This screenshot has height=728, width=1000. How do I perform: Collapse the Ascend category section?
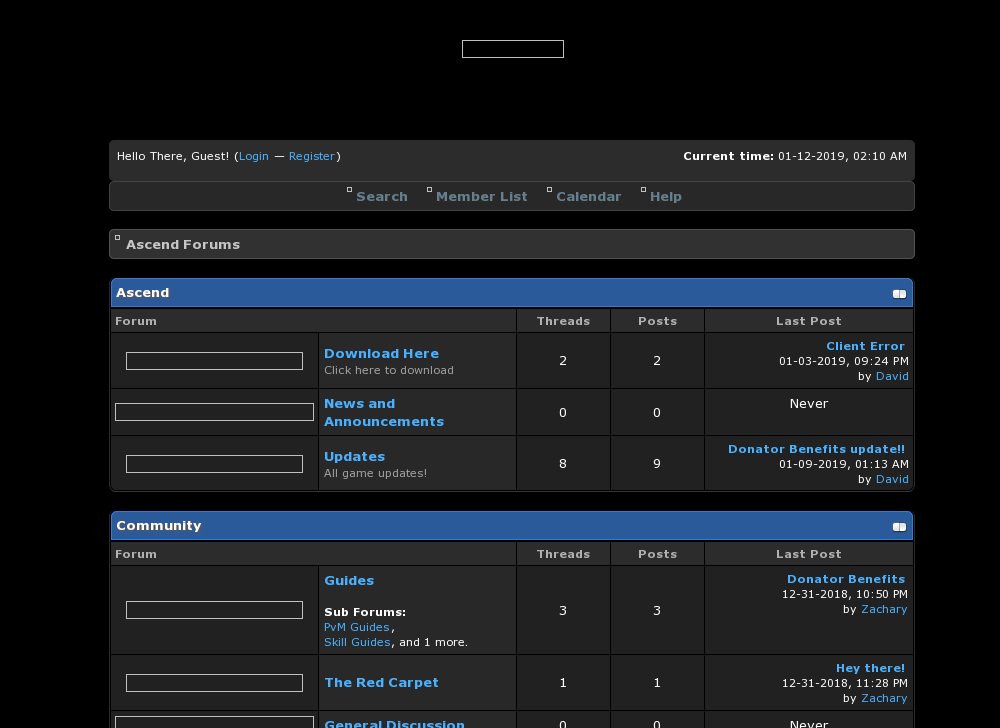click(899, 294)
